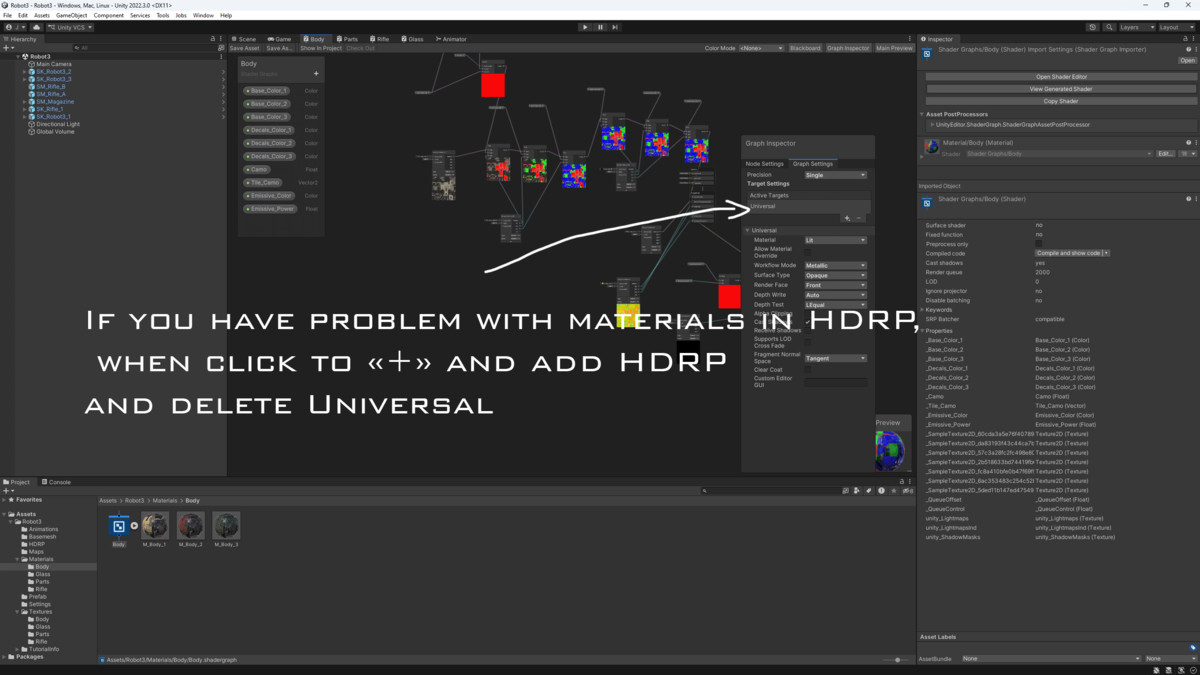Click the Hierarchy create plus button
This screenshot has width=1200, height=675.
click(x=7, y=47)
